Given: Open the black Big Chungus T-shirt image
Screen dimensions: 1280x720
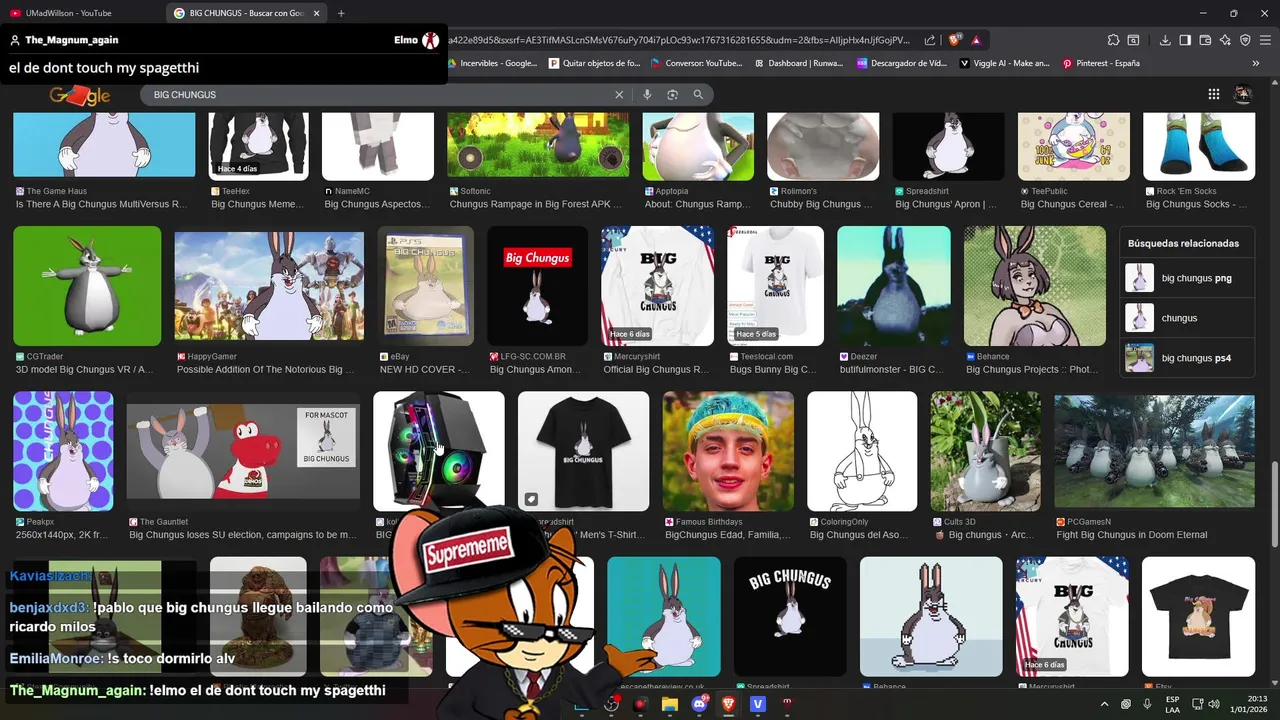Looking at the screenshot, I should pos(583,451).
